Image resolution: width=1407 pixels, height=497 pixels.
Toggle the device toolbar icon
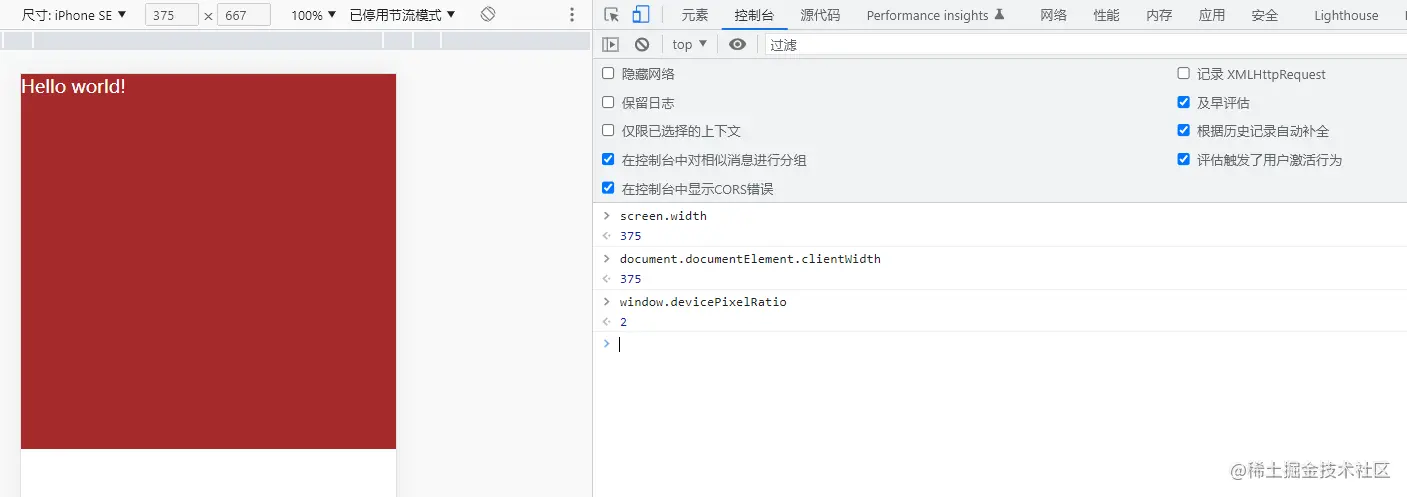point(641,15)
